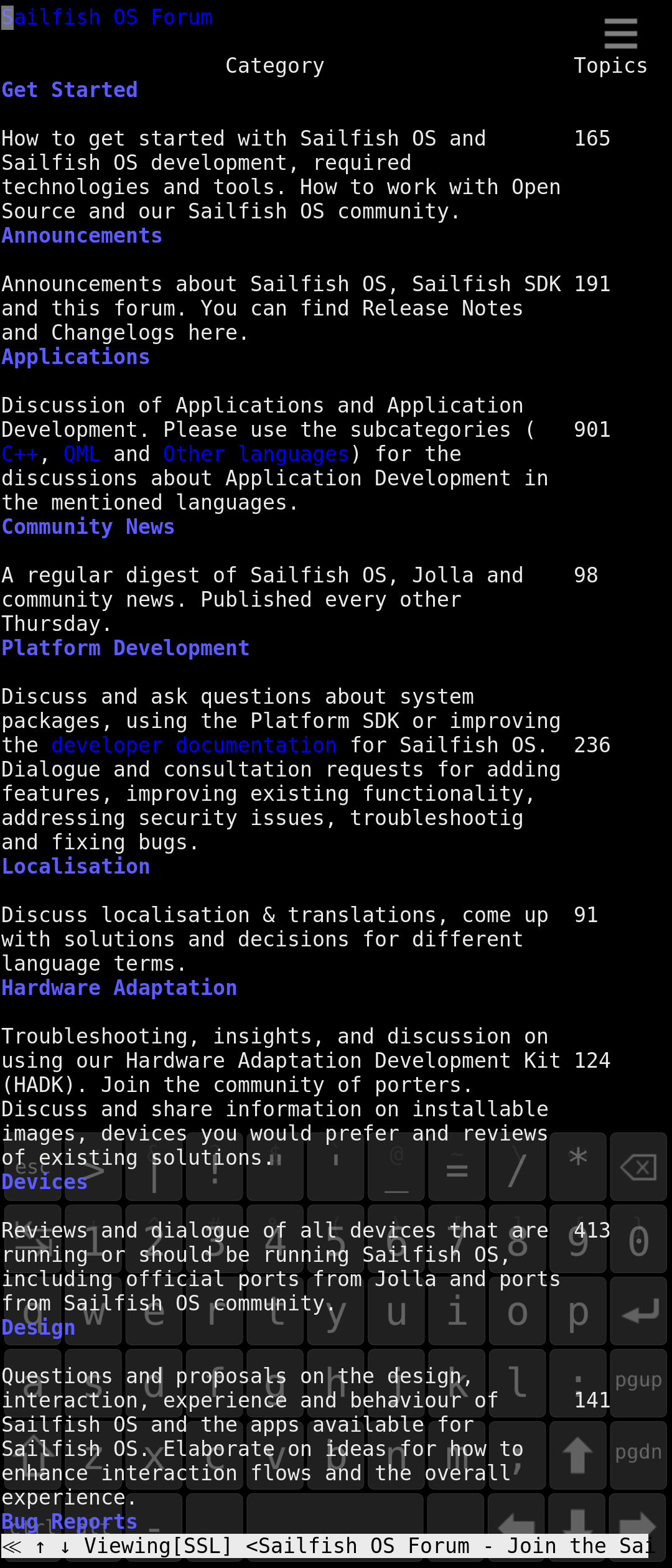Open the Community News category

pos(88,526)
